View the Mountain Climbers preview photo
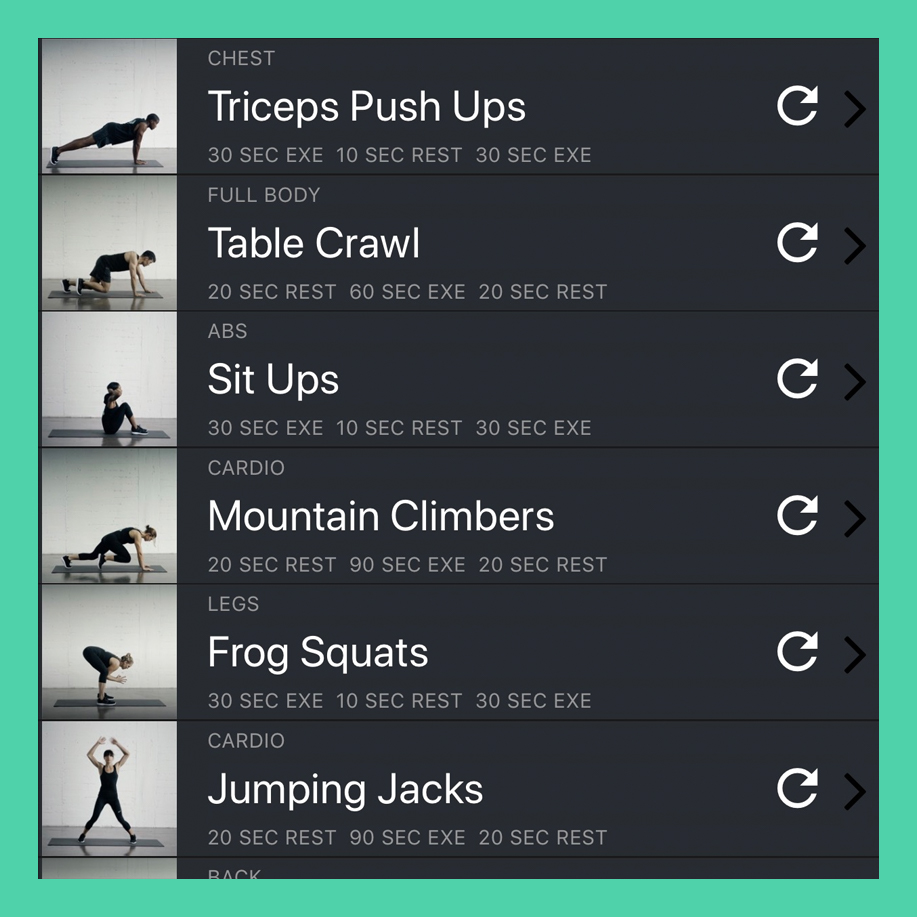 [x=109, y=516]
